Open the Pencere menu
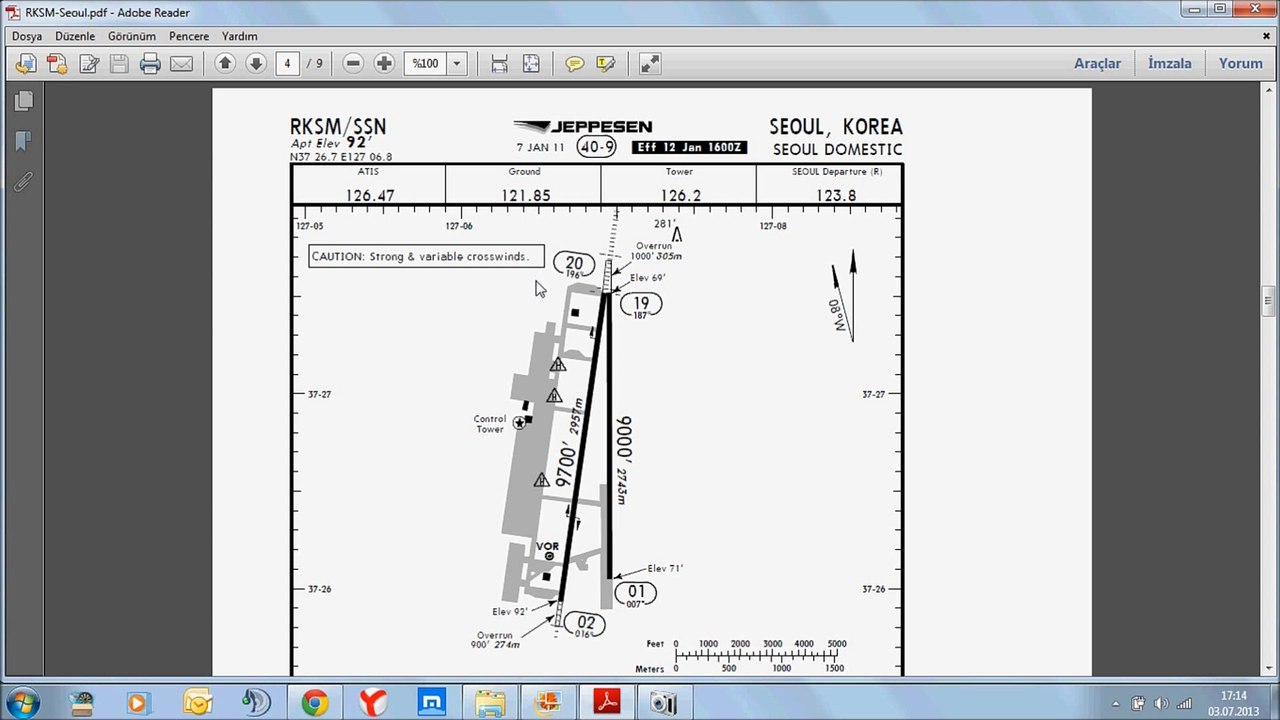Image resolution: width=1280 pixels, height=720 pixels. [189, 36]
